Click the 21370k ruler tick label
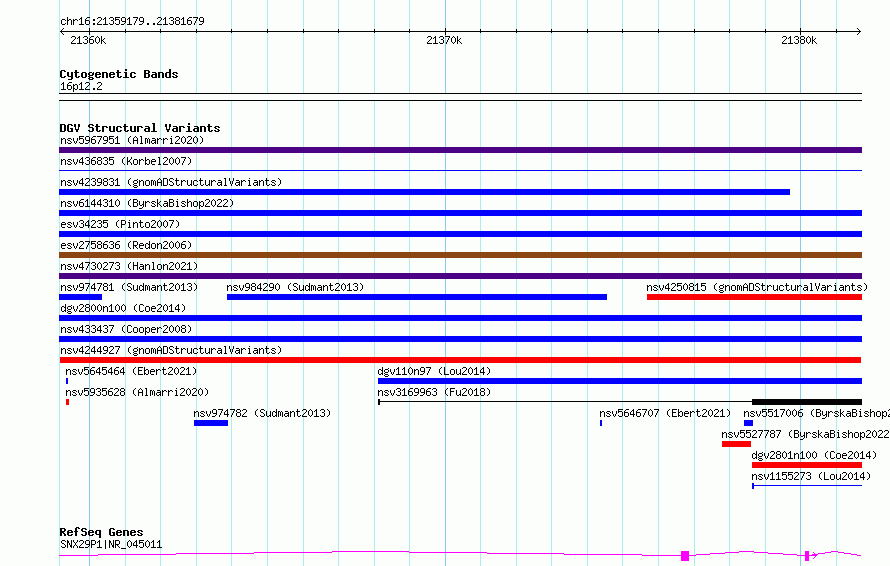The width and height of the screenshot is (890, 566). pos(444,40)
